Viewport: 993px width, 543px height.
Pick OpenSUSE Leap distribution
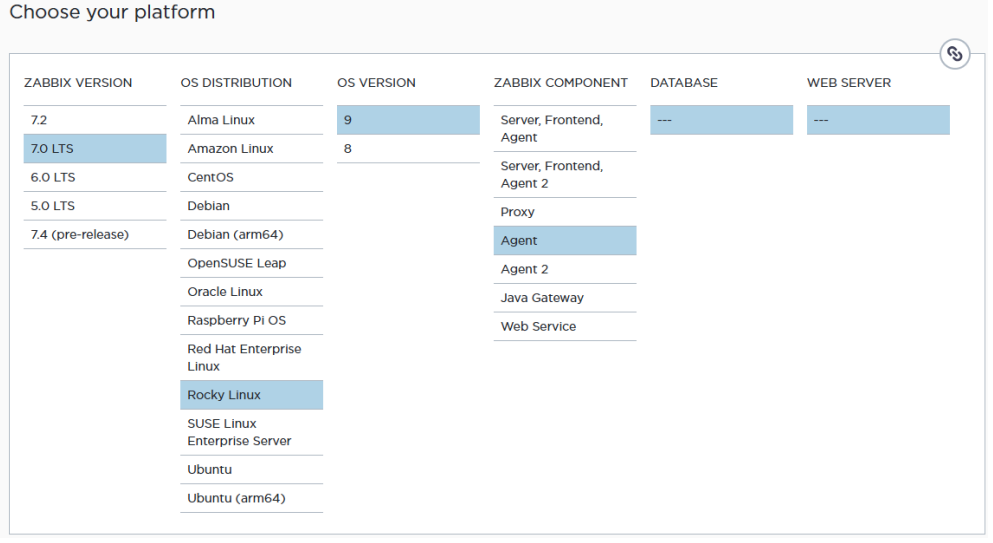click(251, 263)
